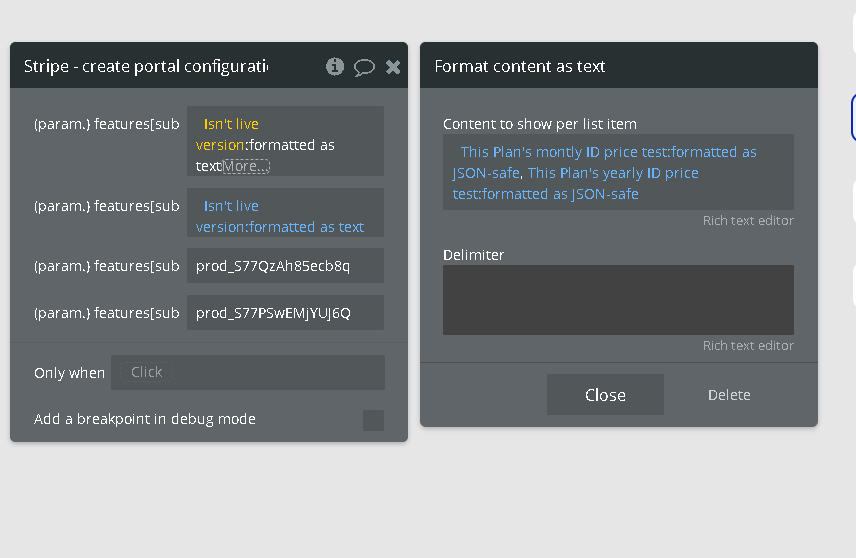This screenshot has width=856, height=558.
Task: Enable the breakpoint in debug mode checkbox
Action: (x=373, y=420)
